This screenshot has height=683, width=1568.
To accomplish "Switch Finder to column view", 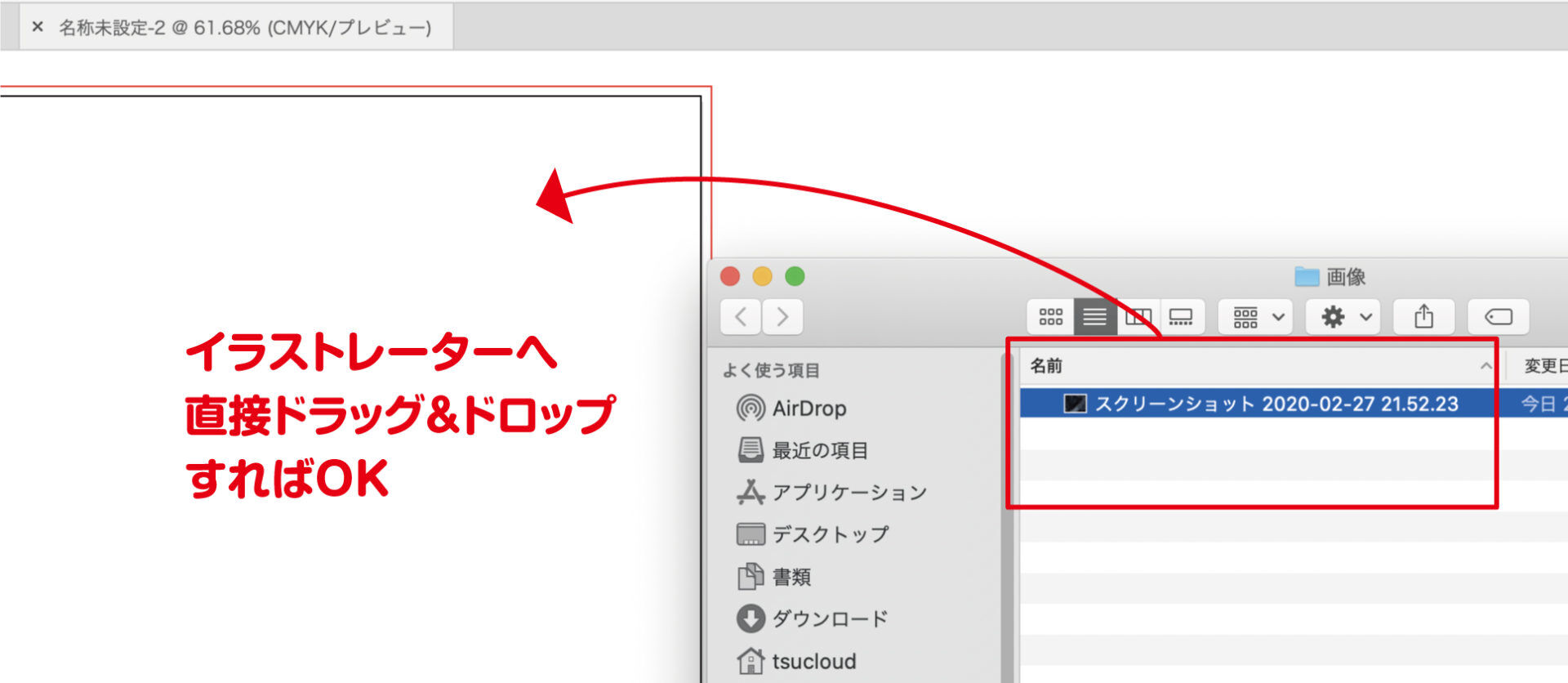I will [1138, 317].
